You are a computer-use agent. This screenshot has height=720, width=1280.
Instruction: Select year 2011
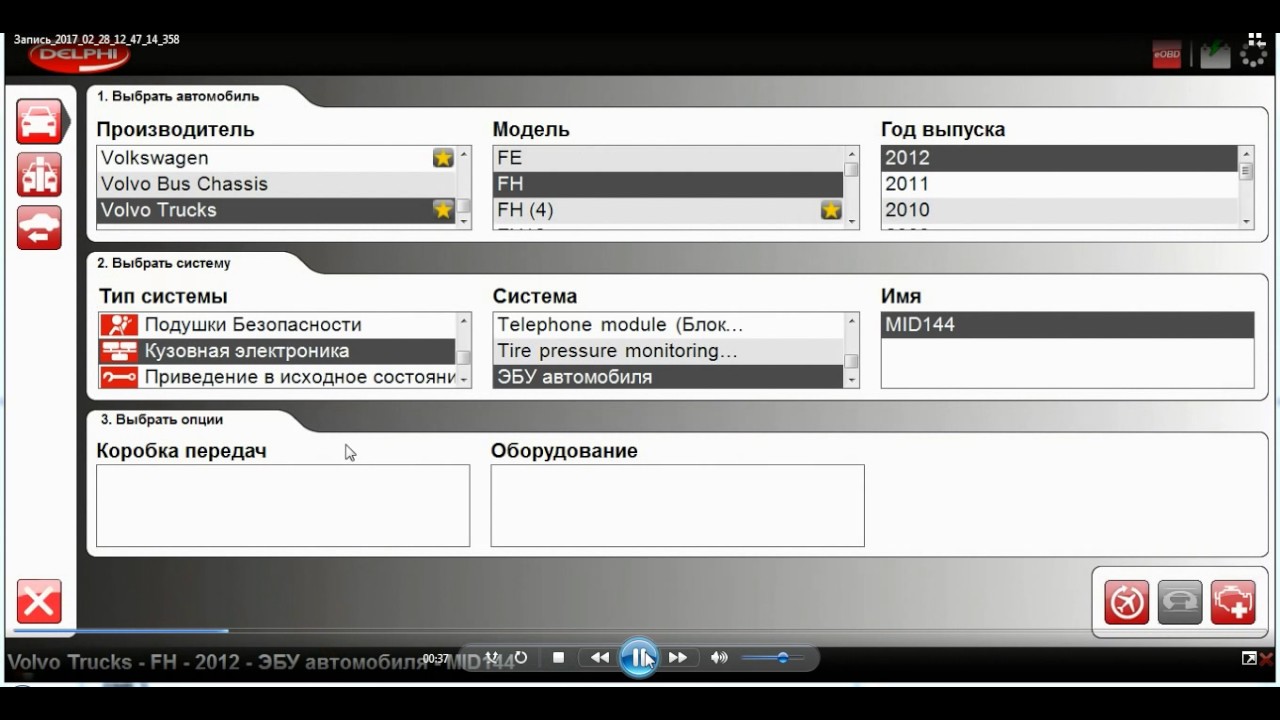(x=1060, y=184)
